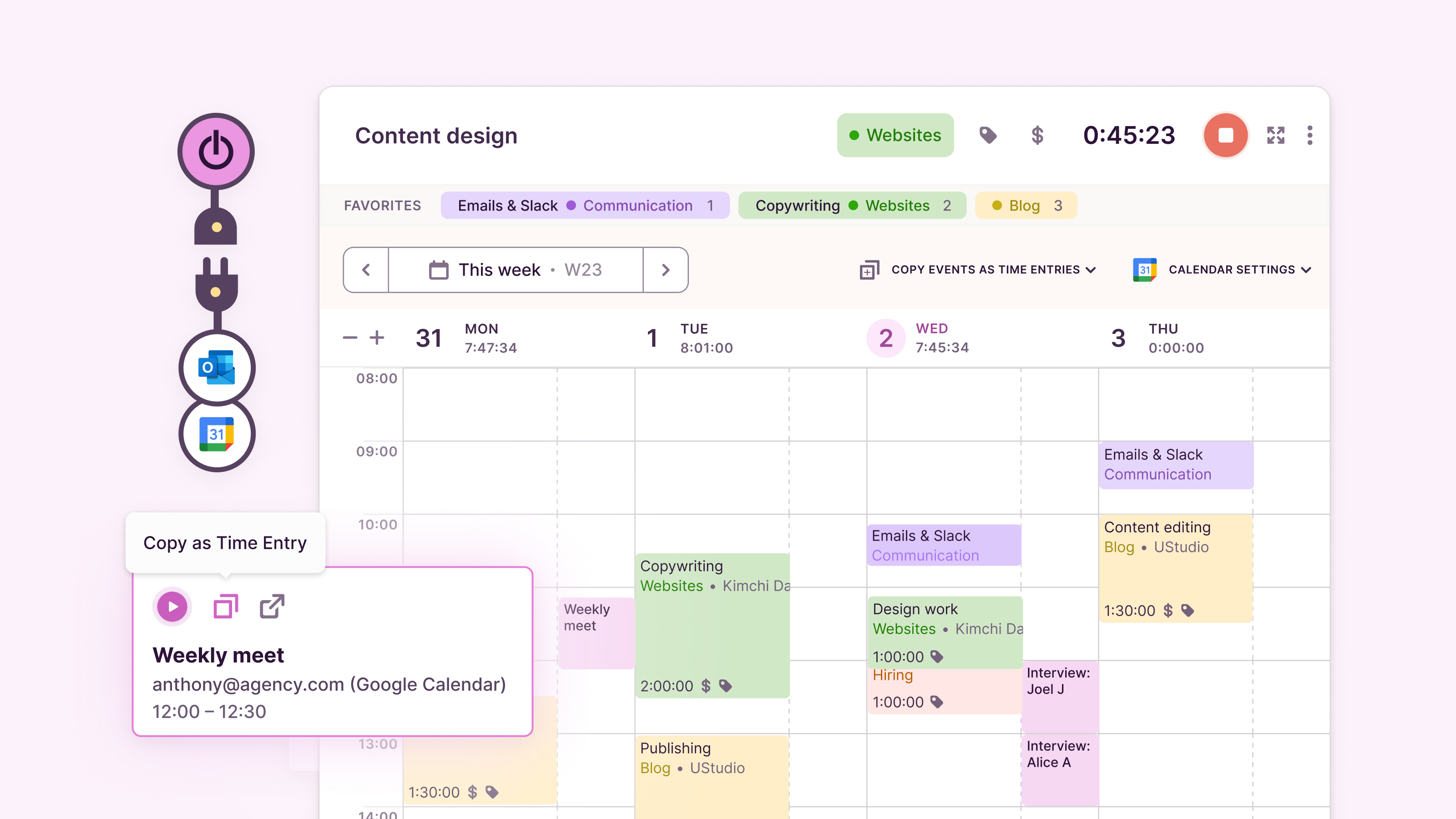Go to the next week
1456x819 pixels.
[665, 270]
